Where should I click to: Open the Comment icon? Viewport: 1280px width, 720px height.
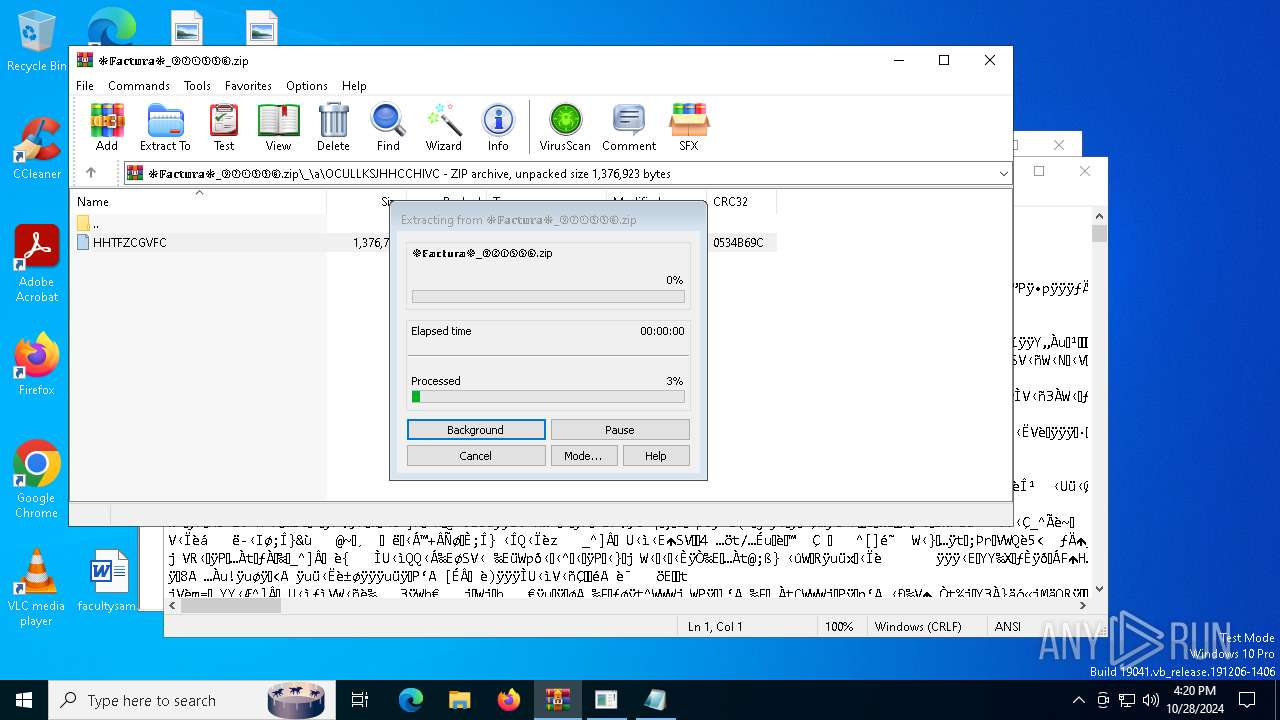[628, 127]
